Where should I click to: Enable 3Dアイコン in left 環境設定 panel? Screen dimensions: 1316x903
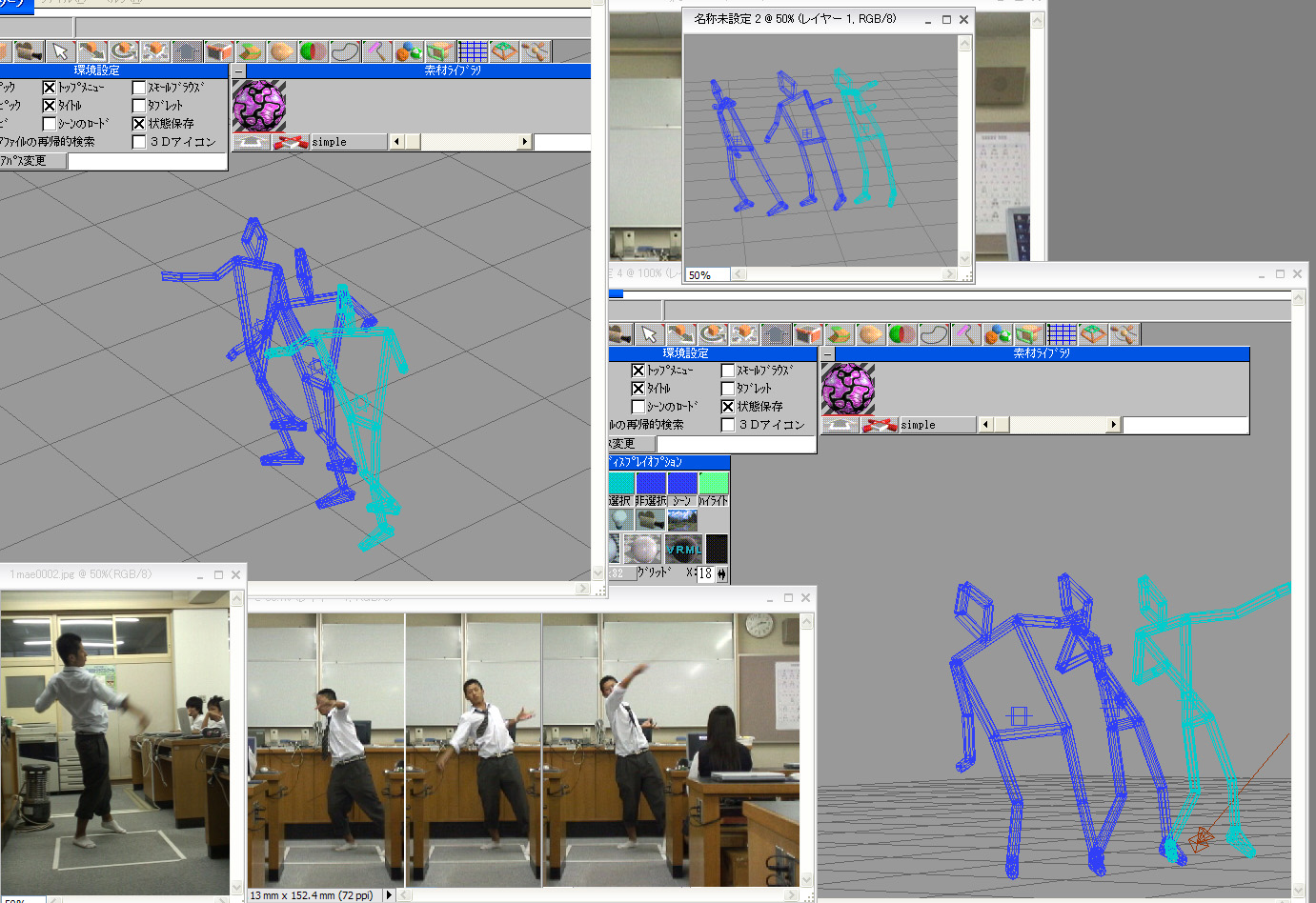(x=139, y=141)
